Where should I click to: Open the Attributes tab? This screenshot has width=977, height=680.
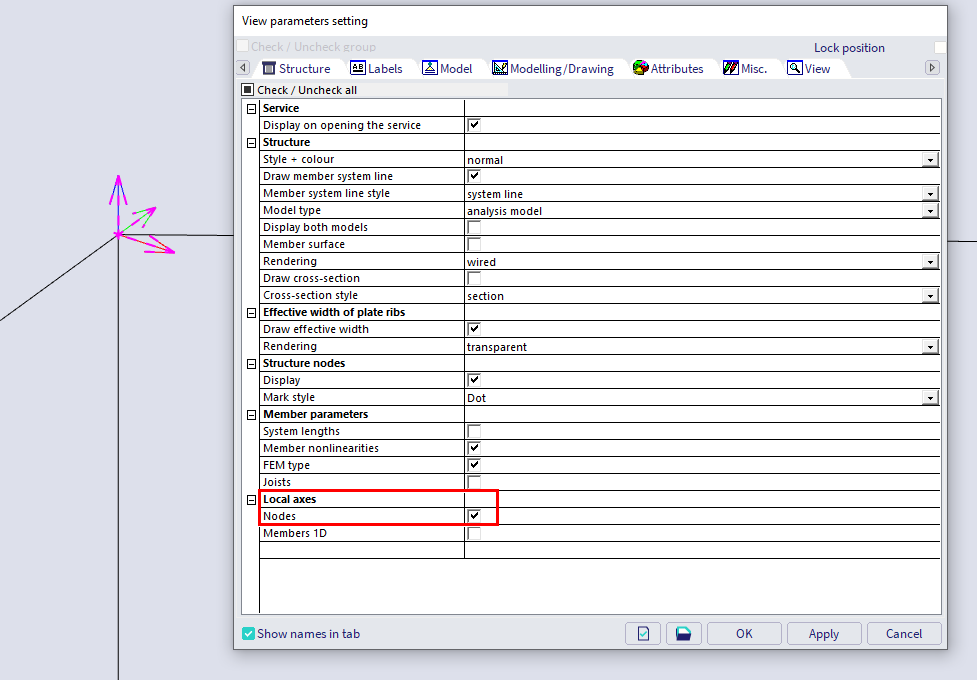click(x=668, y=68)
